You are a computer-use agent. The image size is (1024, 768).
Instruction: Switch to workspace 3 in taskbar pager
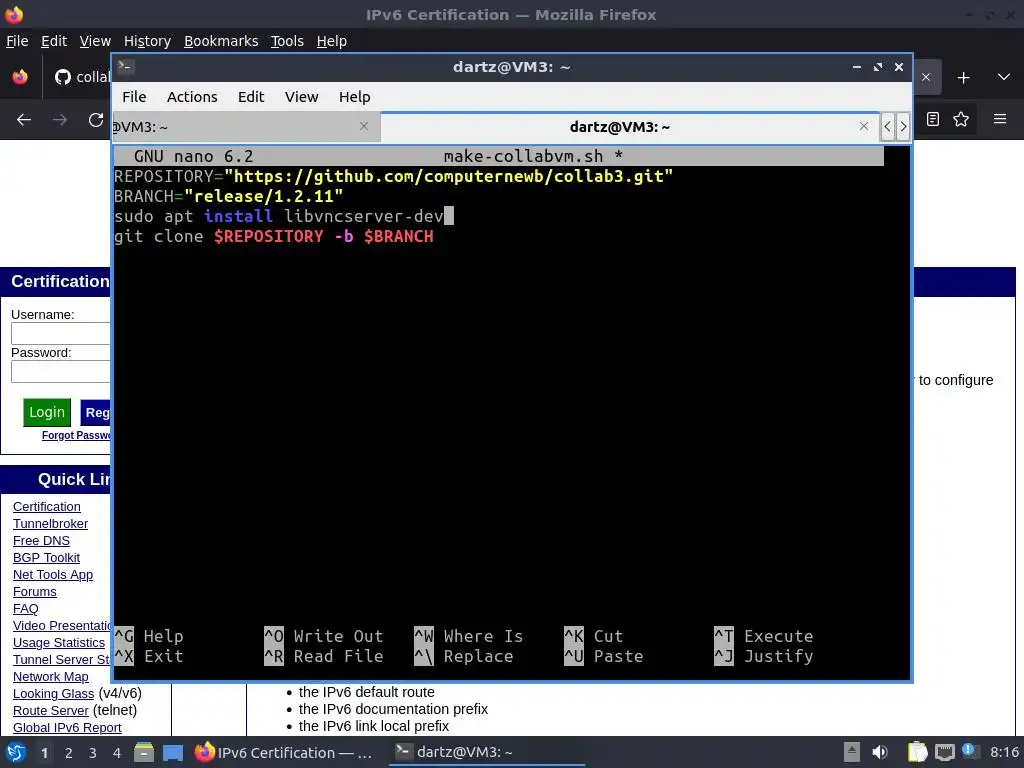[x=93, y=753]
